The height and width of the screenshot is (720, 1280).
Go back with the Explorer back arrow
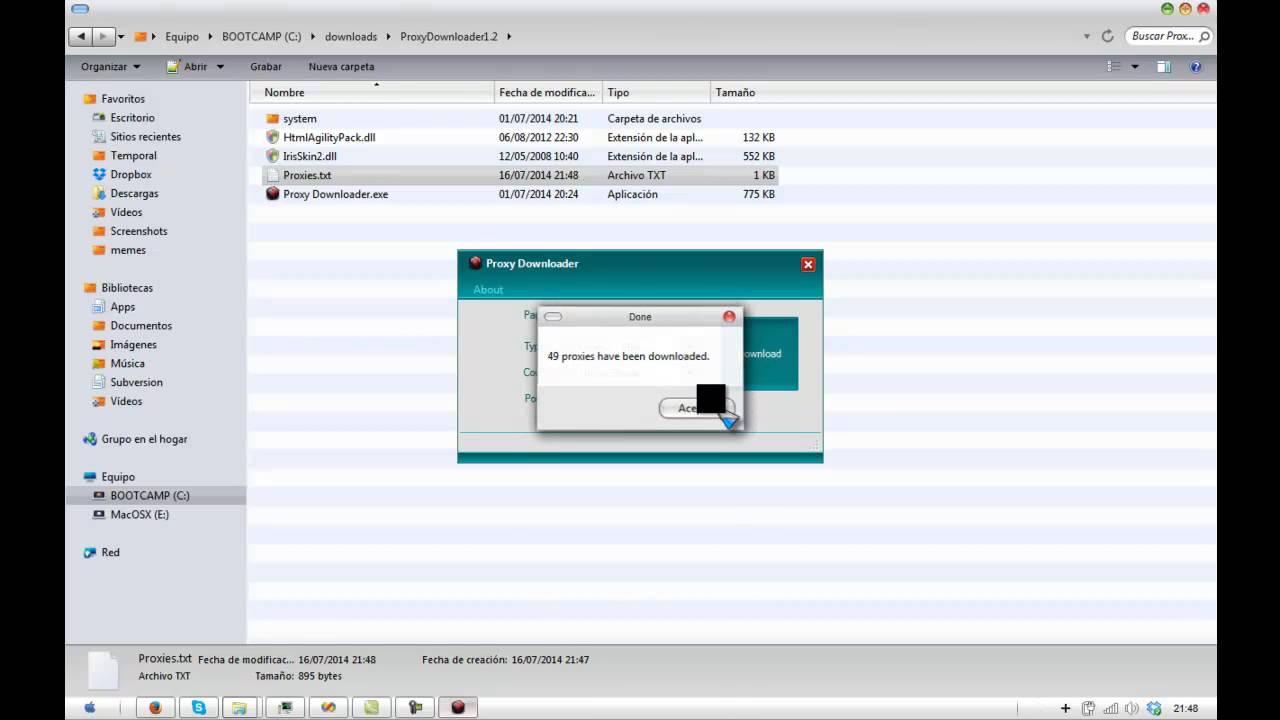click(80, 36)
